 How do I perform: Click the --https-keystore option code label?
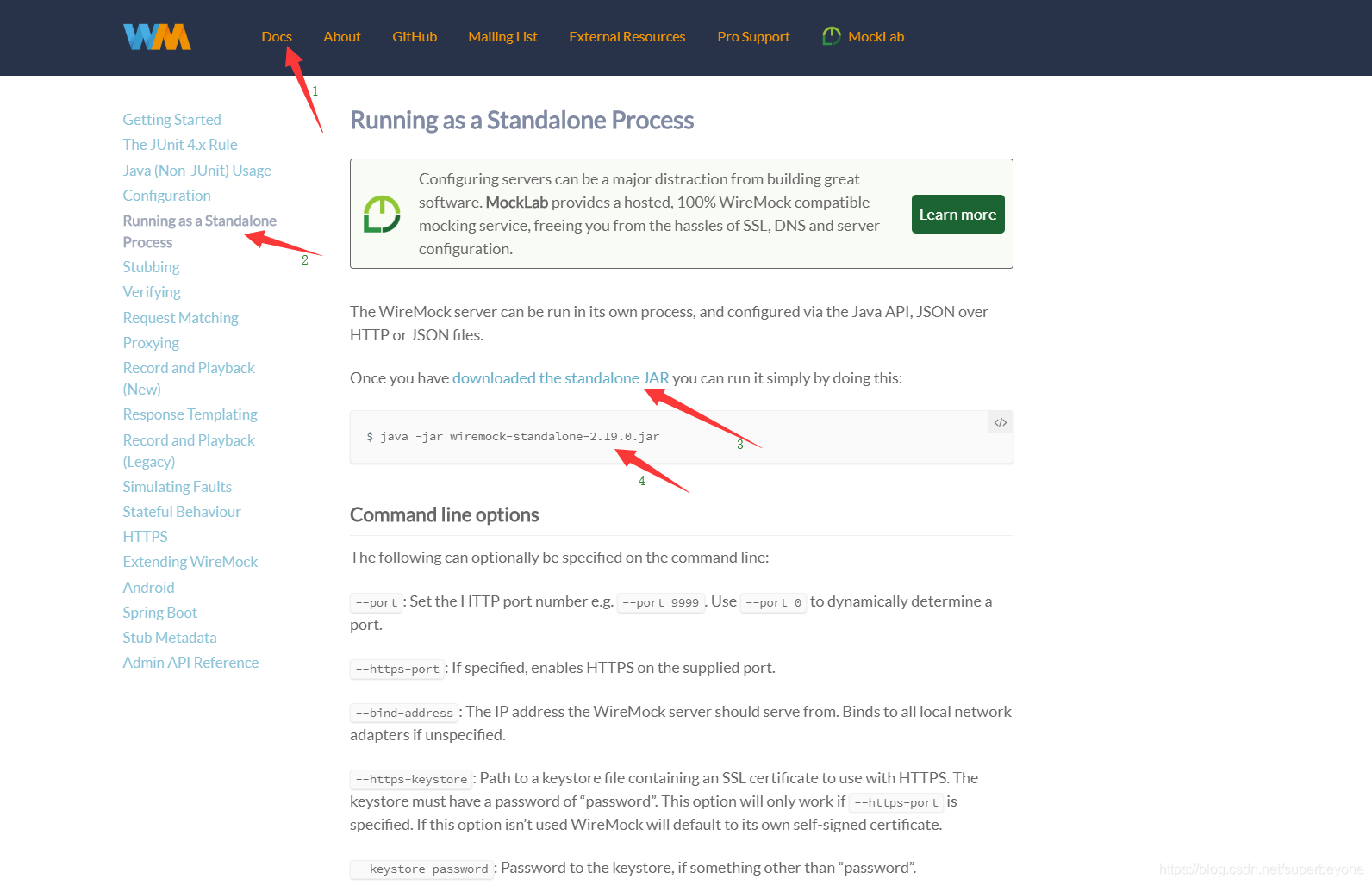click(411, 779)
